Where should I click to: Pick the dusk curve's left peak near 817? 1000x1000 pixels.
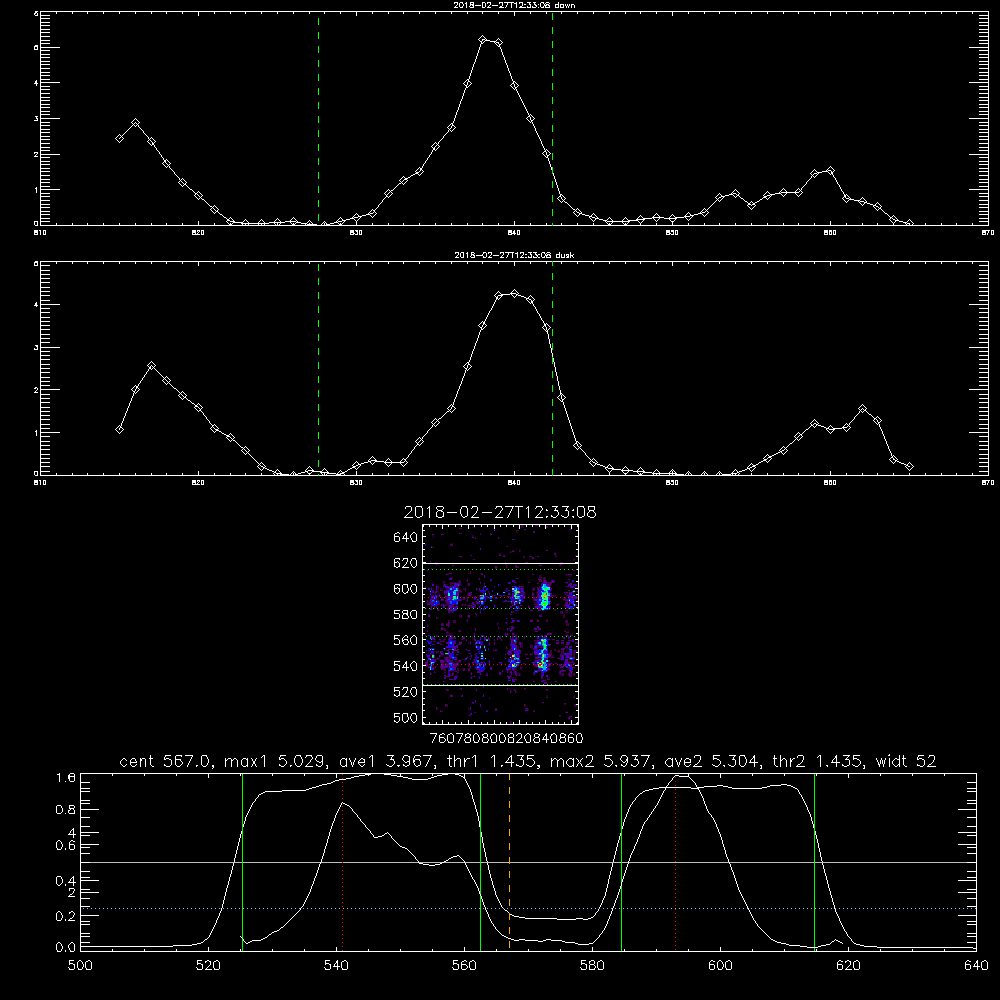(x=151, y=365)
